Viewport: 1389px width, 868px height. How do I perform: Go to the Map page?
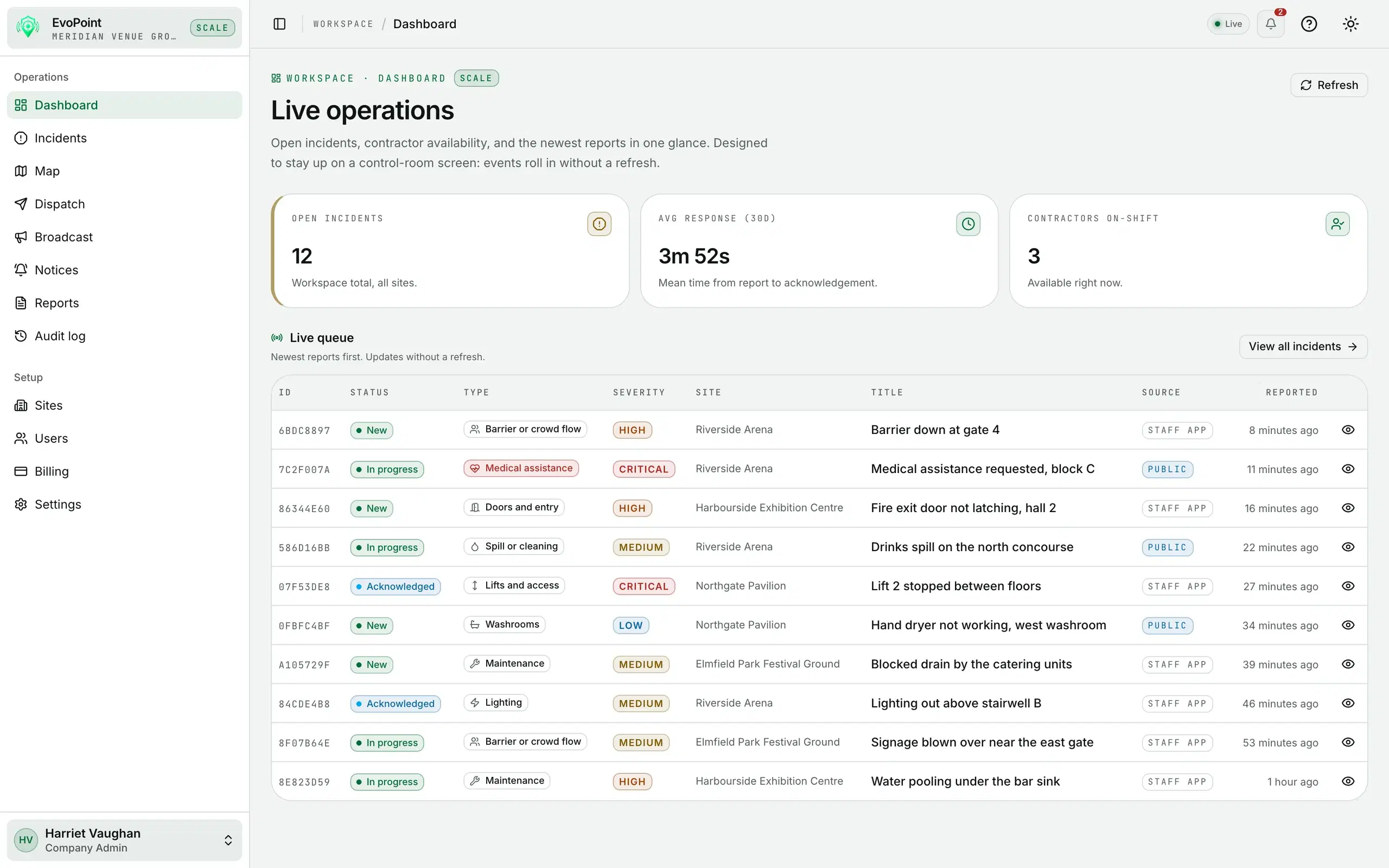(125, 171)
